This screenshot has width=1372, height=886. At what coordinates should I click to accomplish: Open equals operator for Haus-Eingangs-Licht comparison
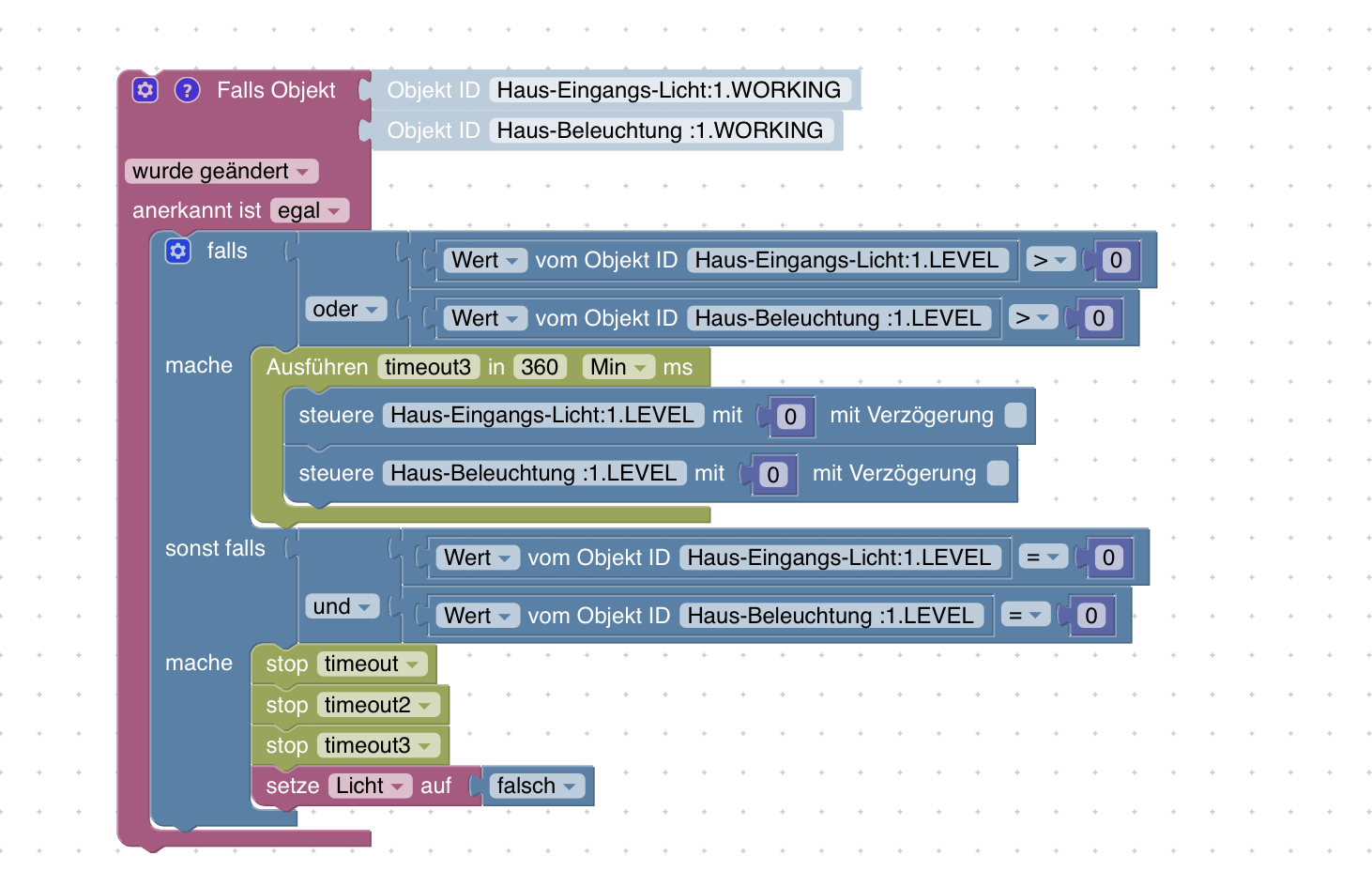1043,558
